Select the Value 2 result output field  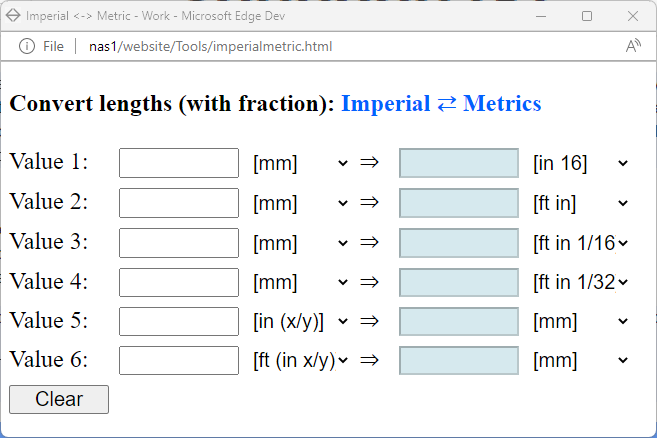[x=459, y=203]
